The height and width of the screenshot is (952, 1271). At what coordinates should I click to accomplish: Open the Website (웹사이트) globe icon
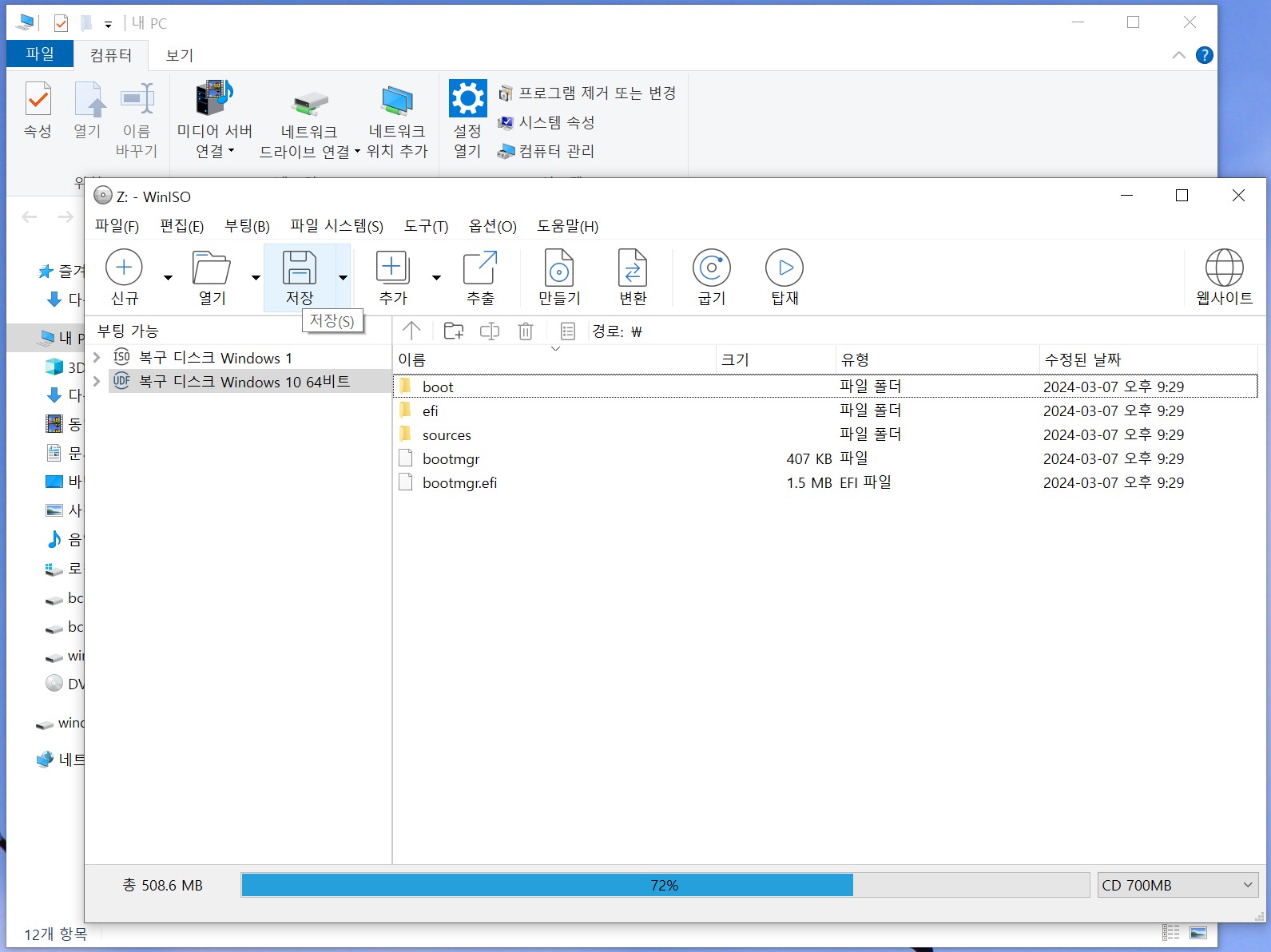tap(1224, 268)
